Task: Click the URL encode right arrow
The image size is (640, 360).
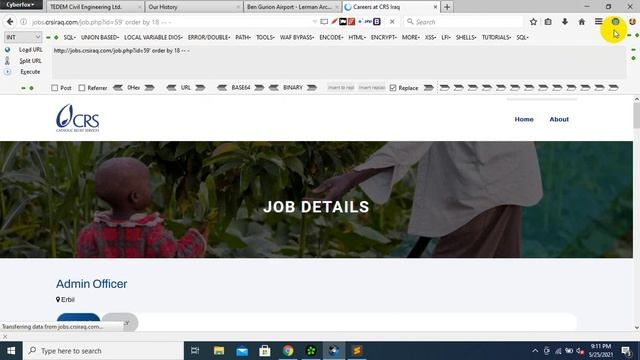Action: point(200,87)
